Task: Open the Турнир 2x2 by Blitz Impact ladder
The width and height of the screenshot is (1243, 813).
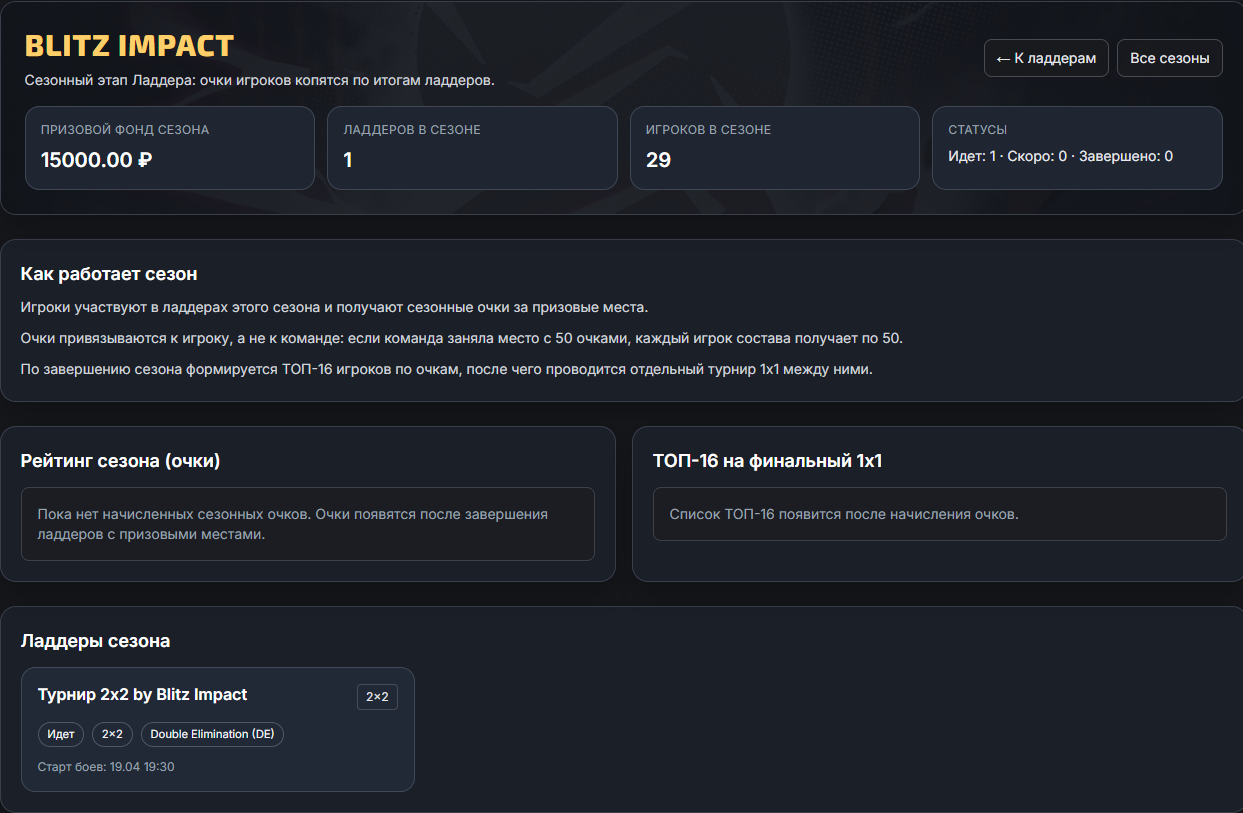Action: pos(142,695)
